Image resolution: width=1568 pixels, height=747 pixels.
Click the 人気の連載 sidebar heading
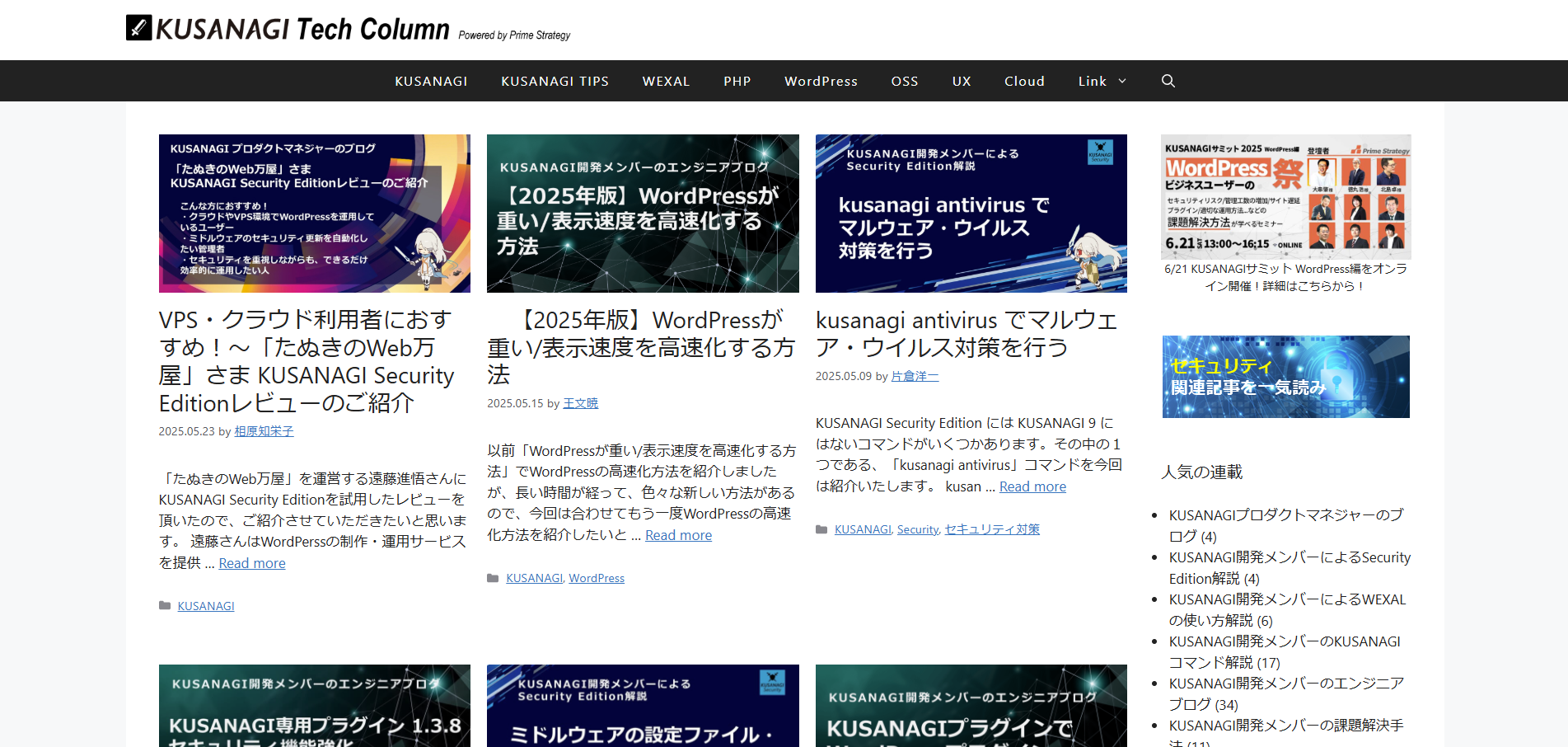[x=1202, y=472]
